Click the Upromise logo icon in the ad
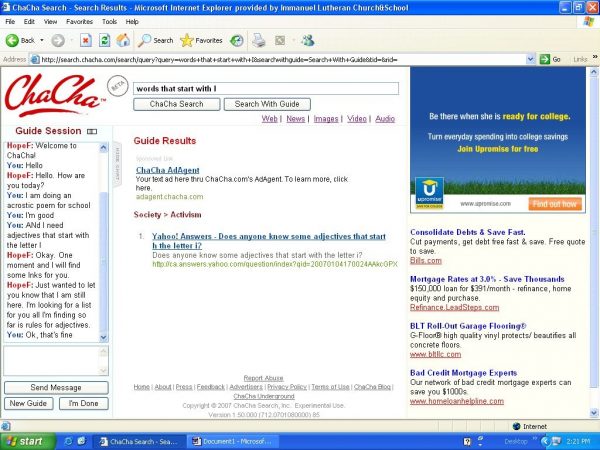This screenshot has height=450, width=600. pos(429,192)
